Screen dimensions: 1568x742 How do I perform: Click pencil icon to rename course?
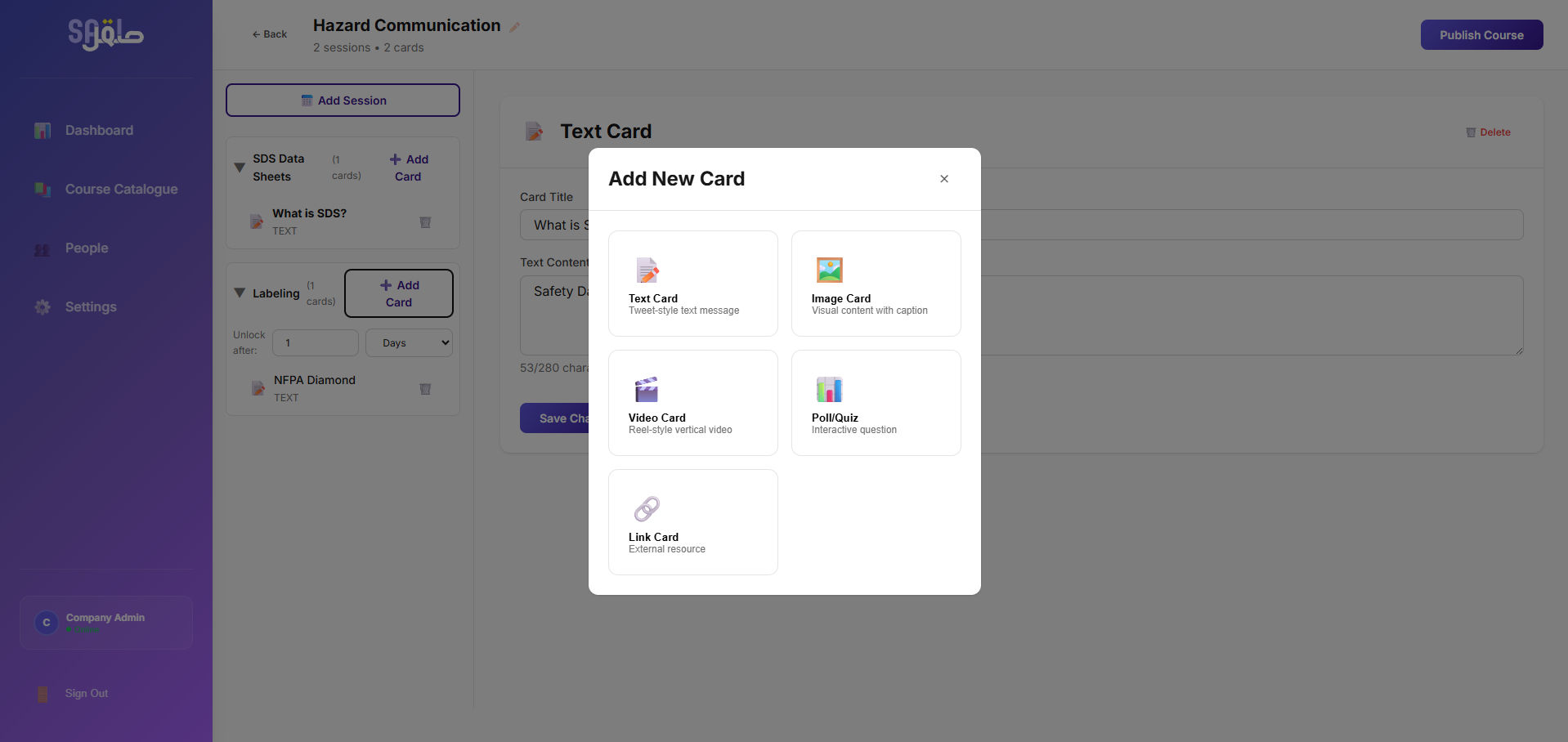coord(515,27)
